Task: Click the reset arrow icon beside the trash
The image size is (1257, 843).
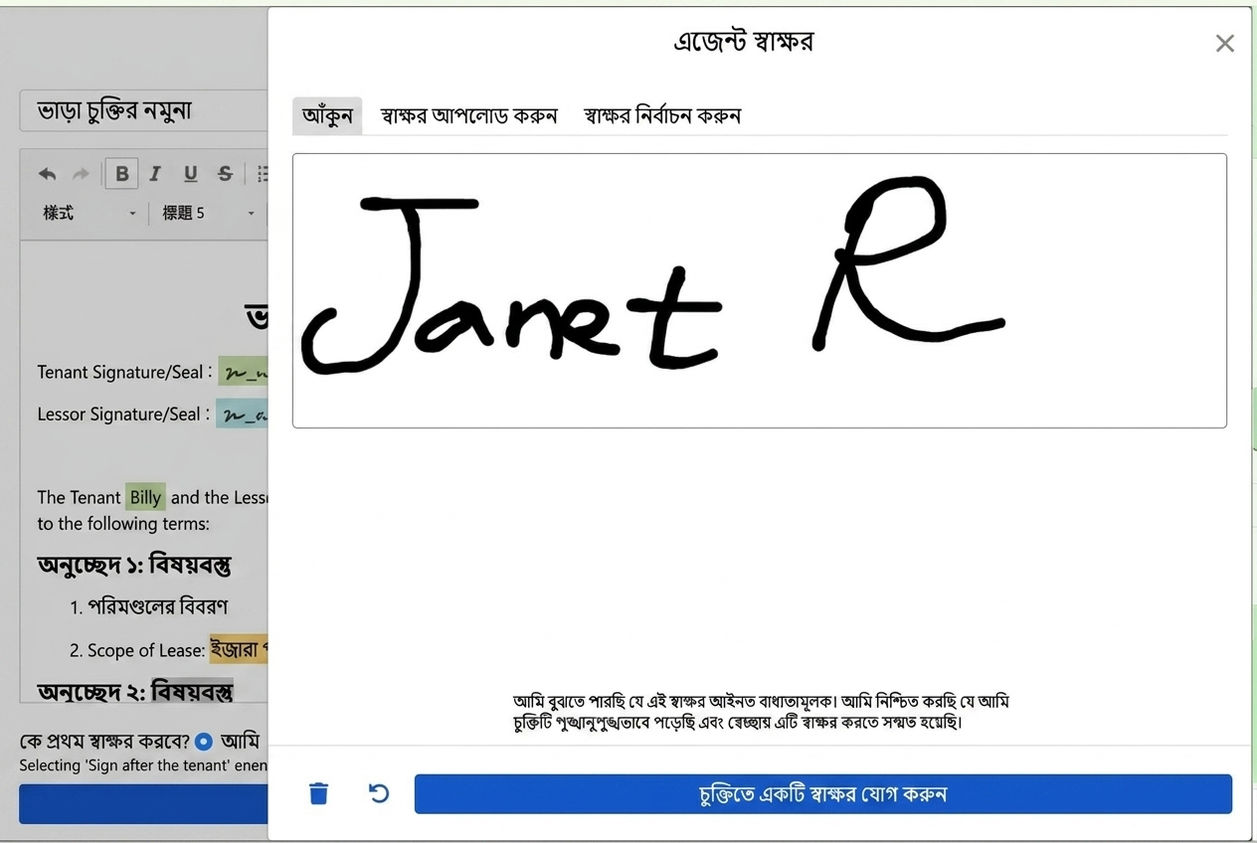Action: (378, 794)
